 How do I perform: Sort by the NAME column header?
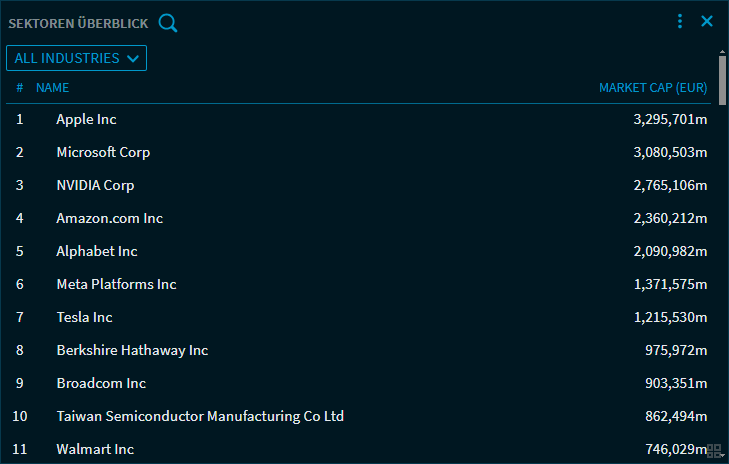point(52,88)
